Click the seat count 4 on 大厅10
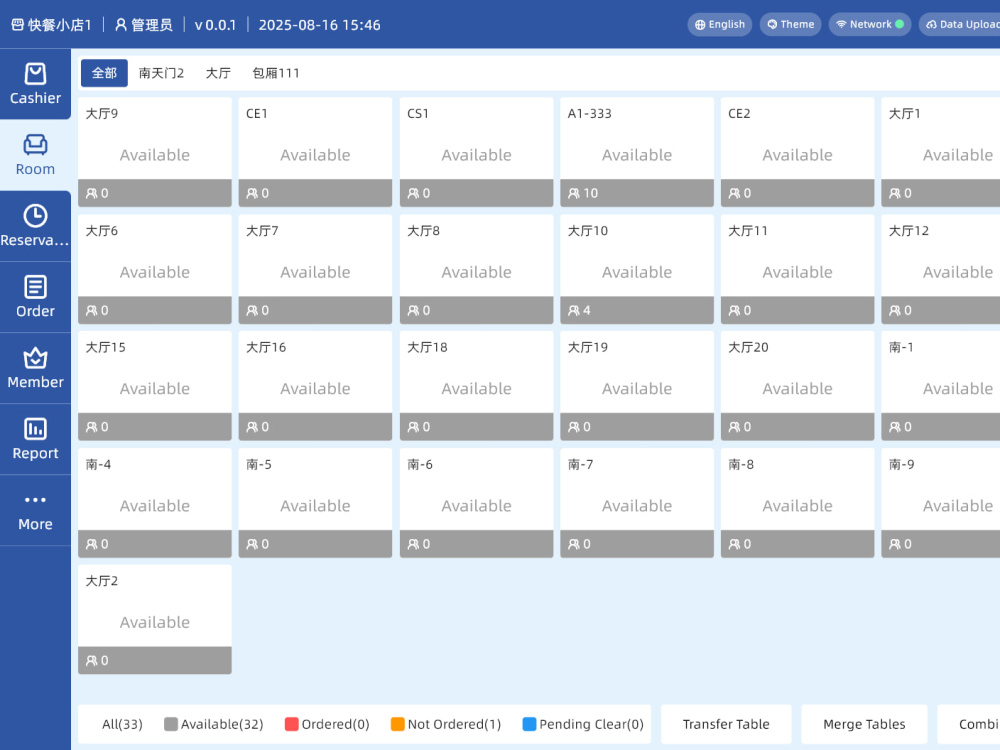The height and width of the screenshot is (750, 1000). [x=579, y=311]
